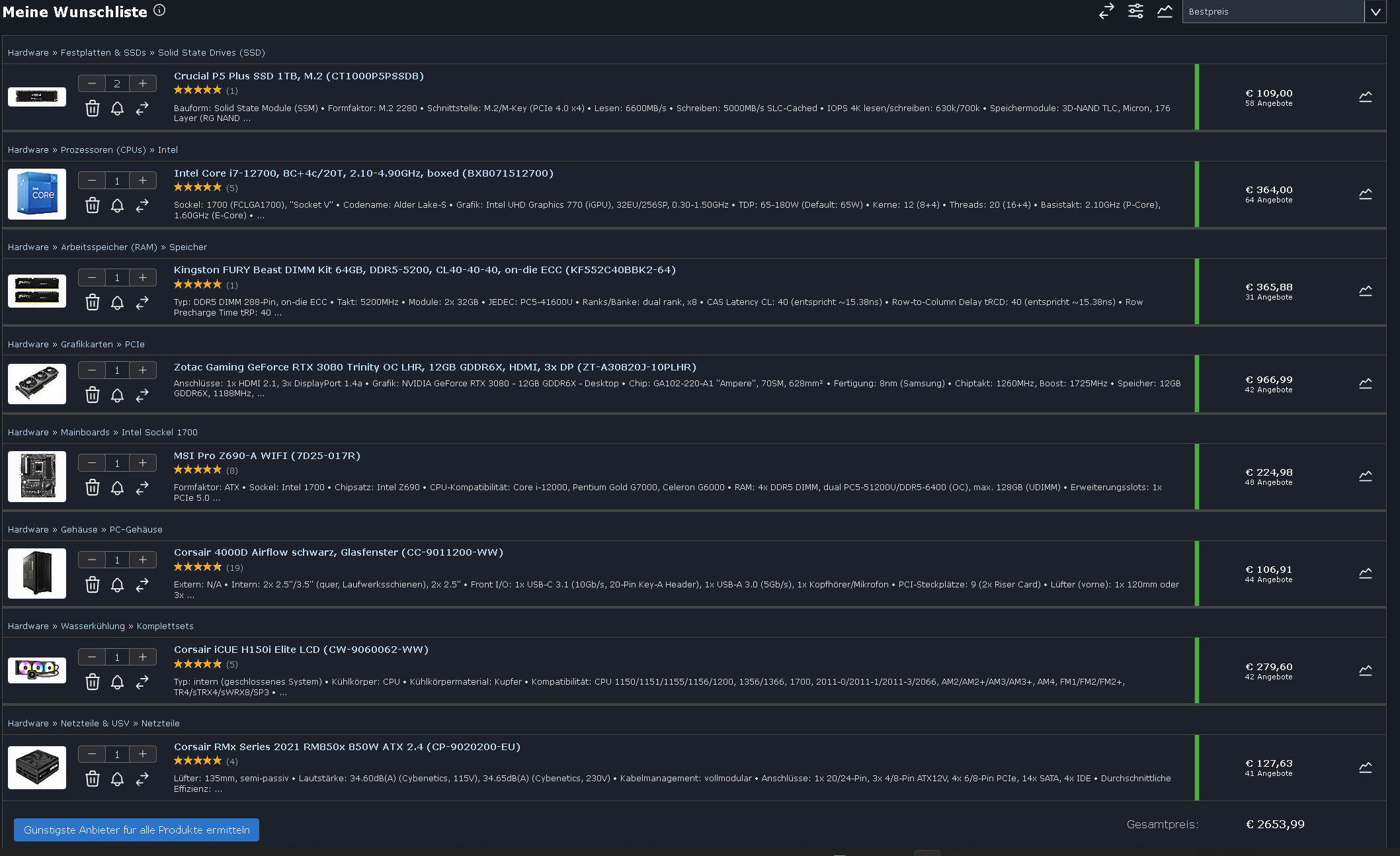
Task: Click the dropdown arrow next to Bestpreis
Action: [x=1376, y=11]
